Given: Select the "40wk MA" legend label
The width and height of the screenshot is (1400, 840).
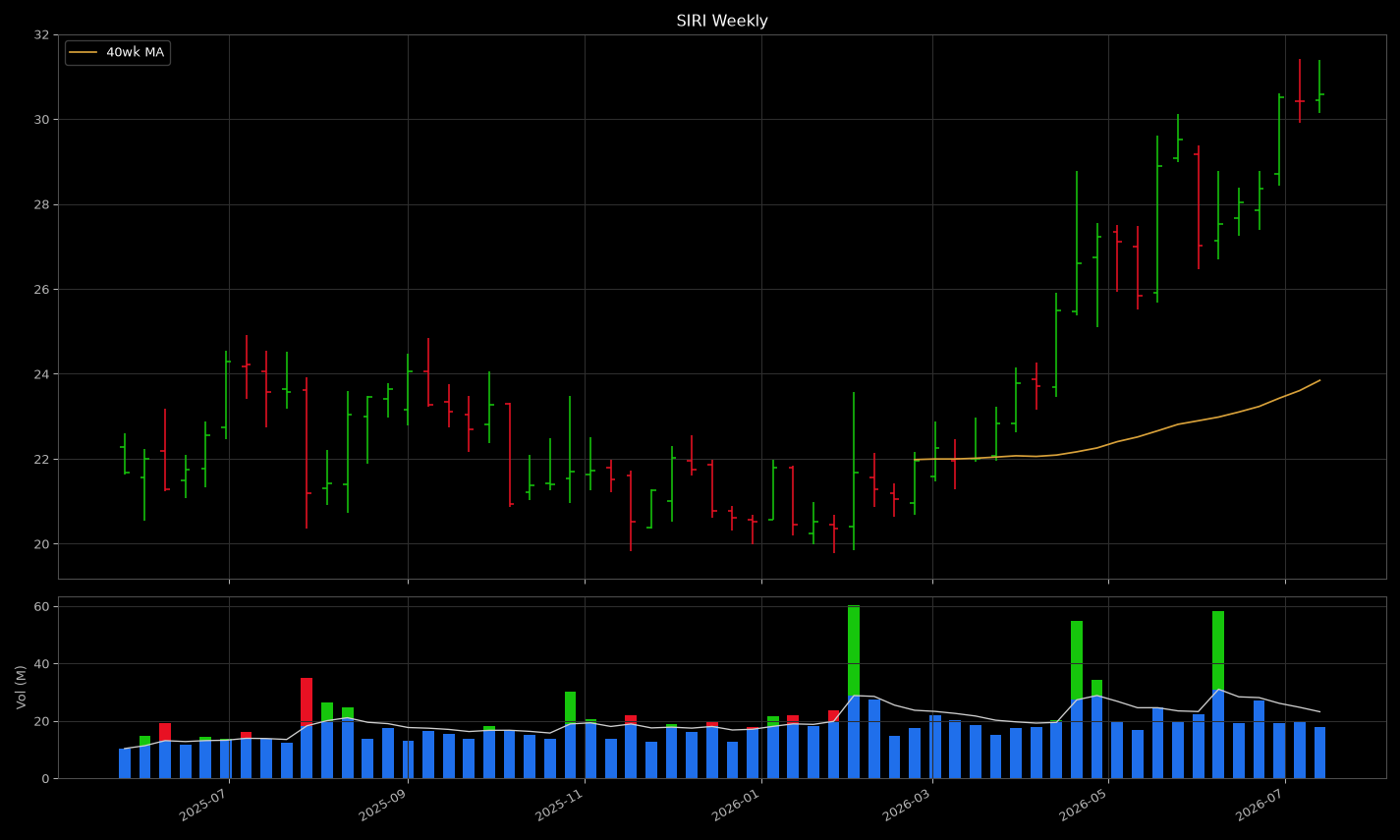Looking at the screenshot, I should (135, 52).
